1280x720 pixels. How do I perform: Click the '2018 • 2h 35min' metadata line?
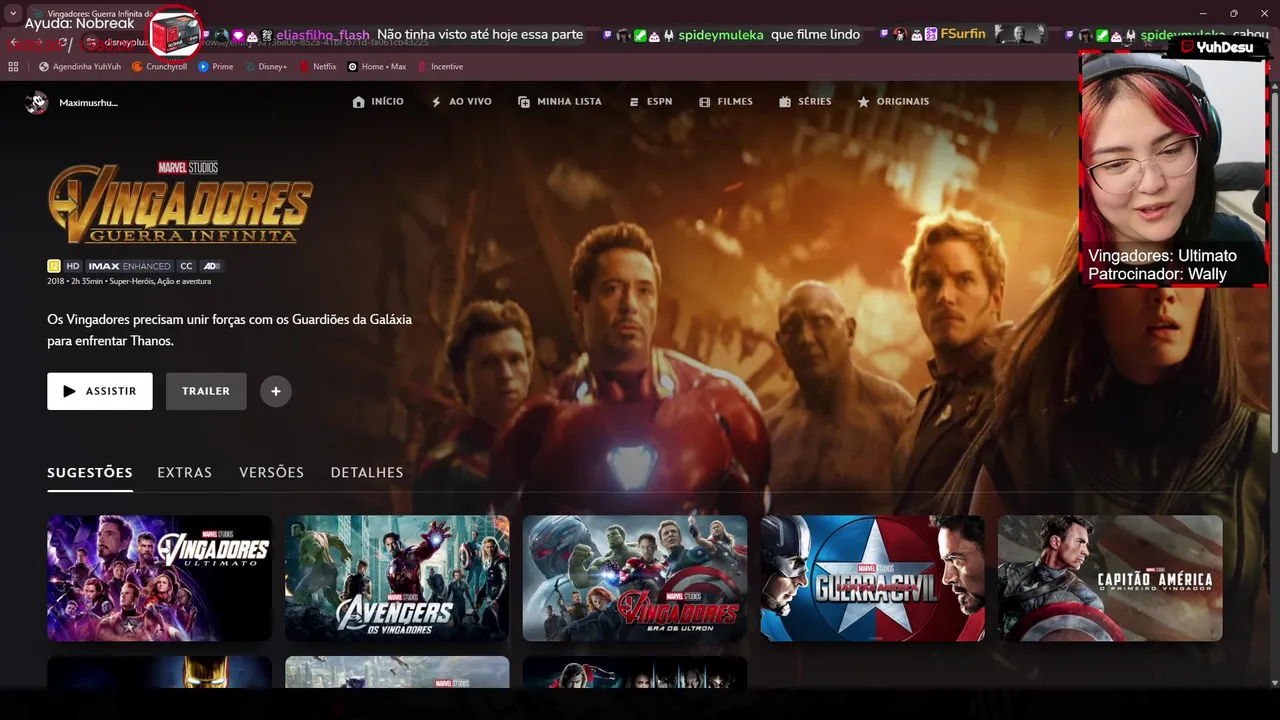(x=129, y=282)
